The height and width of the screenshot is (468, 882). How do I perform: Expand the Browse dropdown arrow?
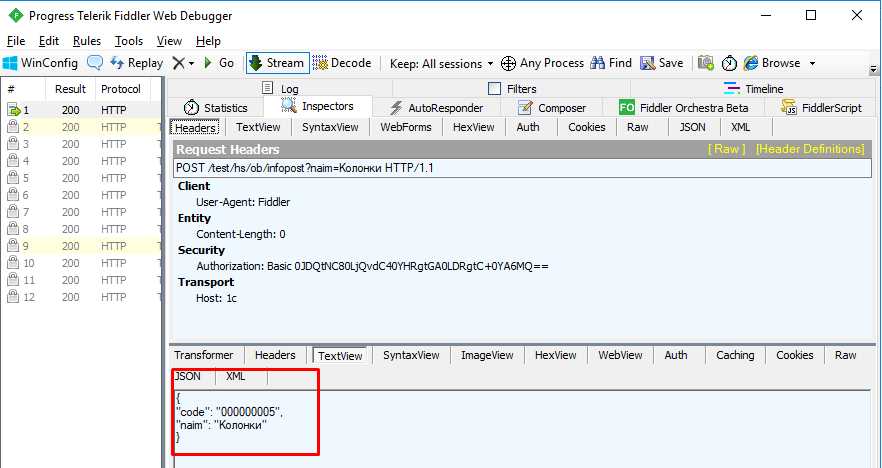[812, 64]
